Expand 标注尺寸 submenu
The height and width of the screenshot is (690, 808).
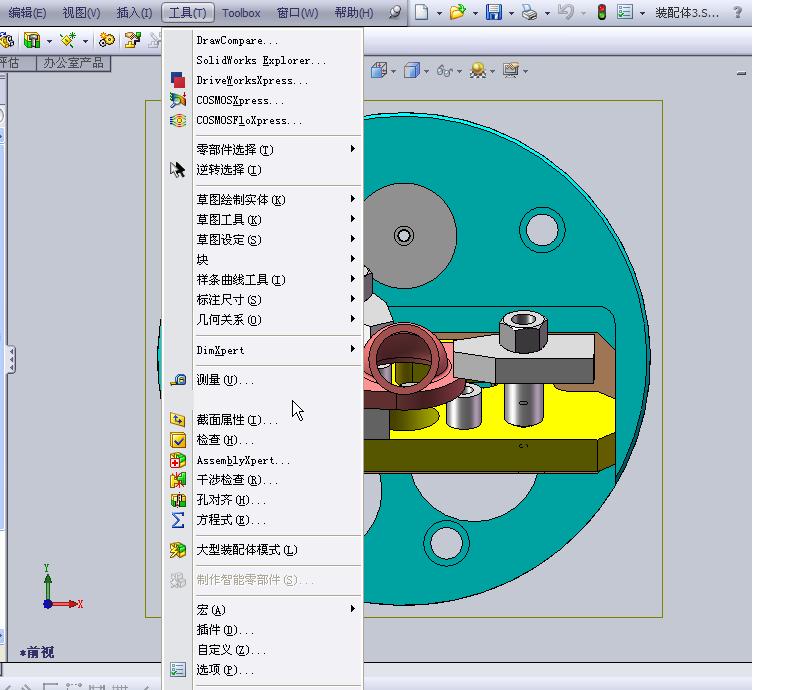pos(276,300)
